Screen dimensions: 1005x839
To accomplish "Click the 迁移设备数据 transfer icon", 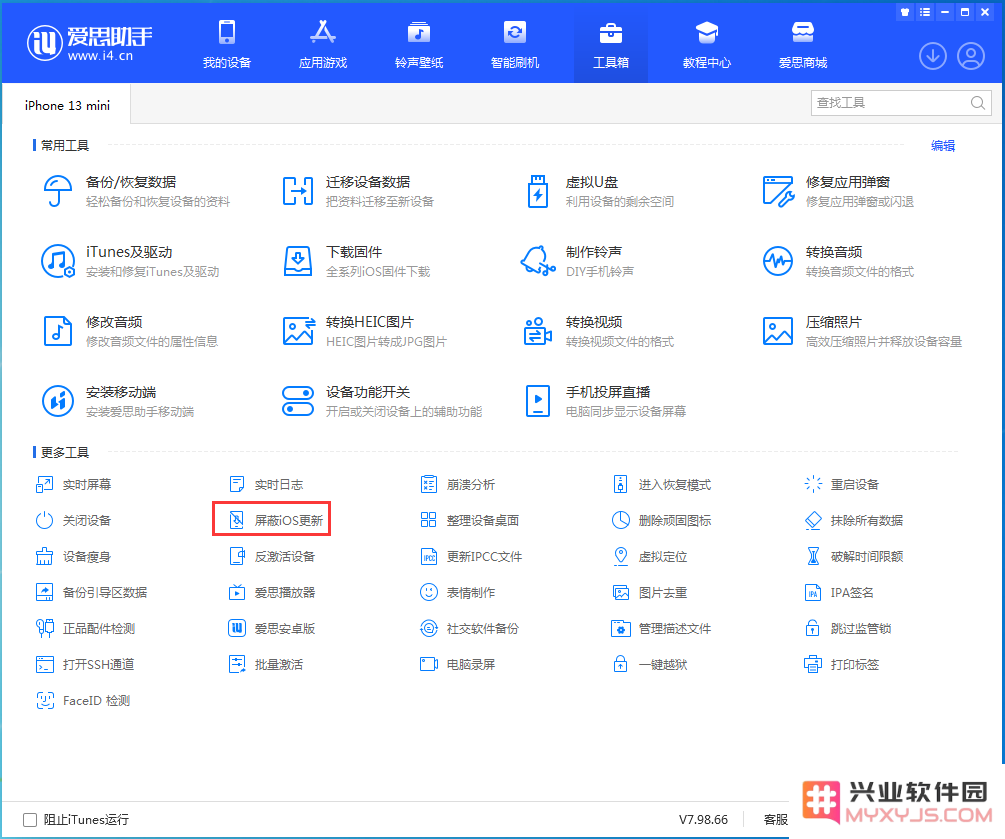I will pos(298,191).
